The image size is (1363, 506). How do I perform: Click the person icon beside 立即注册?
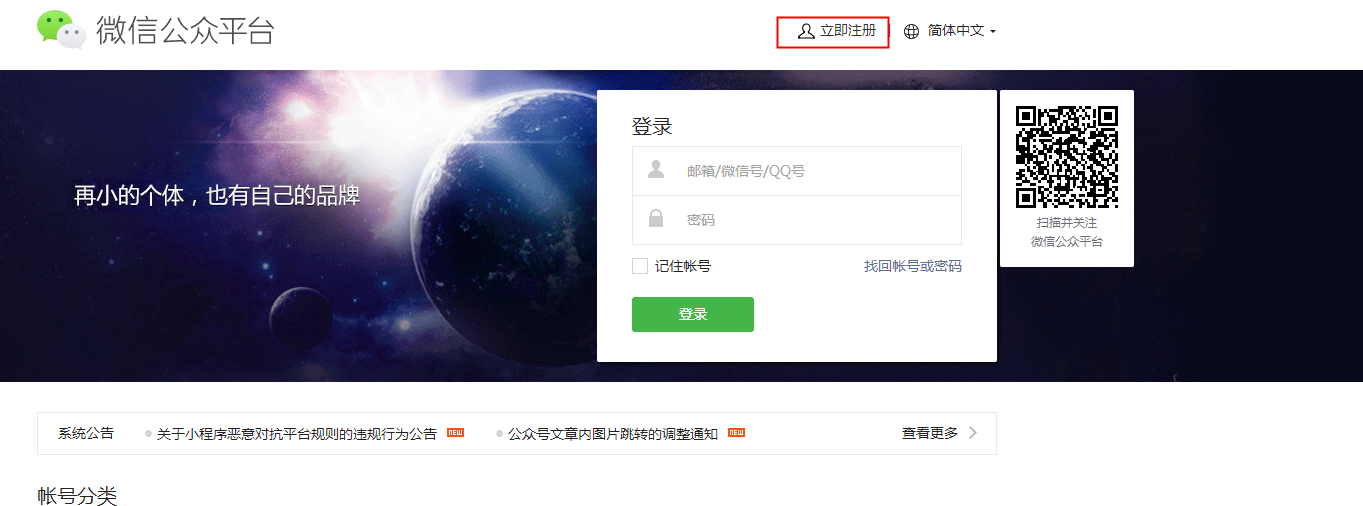coord(806,31)
